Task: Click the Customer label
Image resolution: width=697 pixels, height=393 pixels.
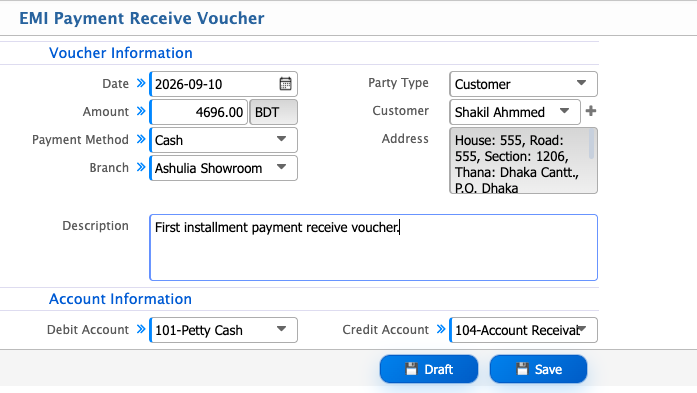Action: (x=401, y=111)
